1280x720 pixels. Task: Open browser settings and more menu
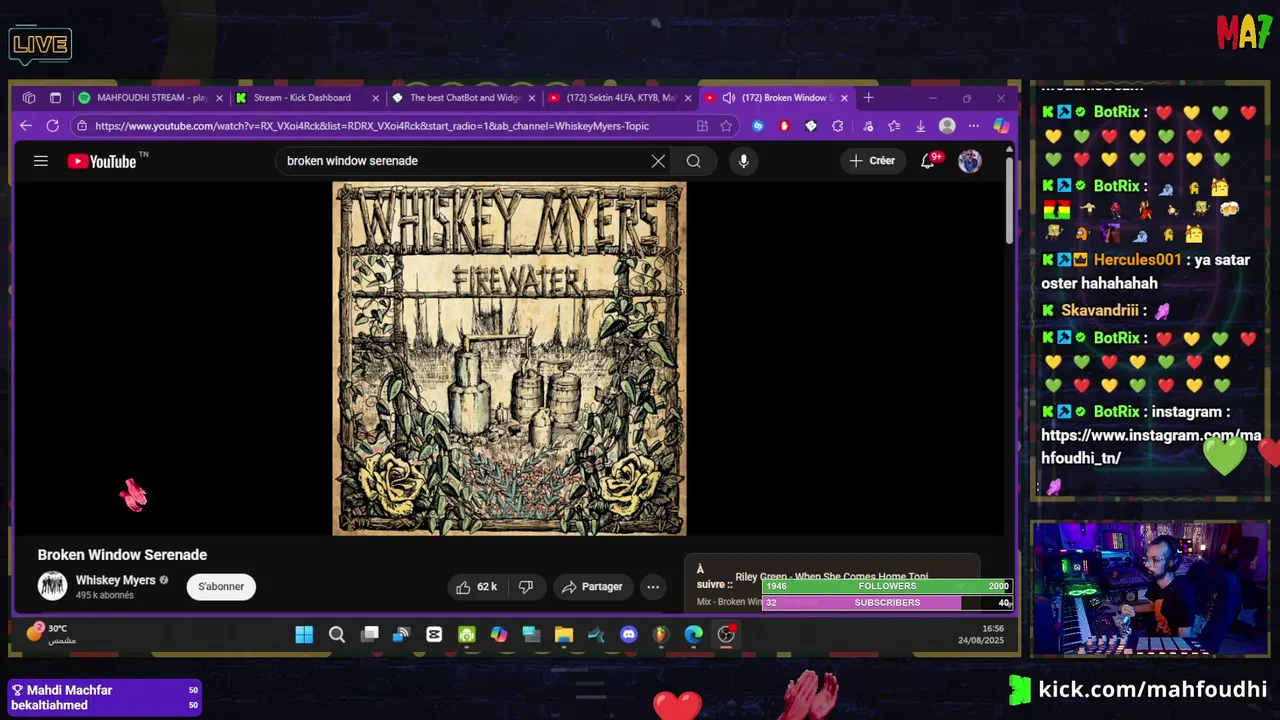(x=974, y=126)
